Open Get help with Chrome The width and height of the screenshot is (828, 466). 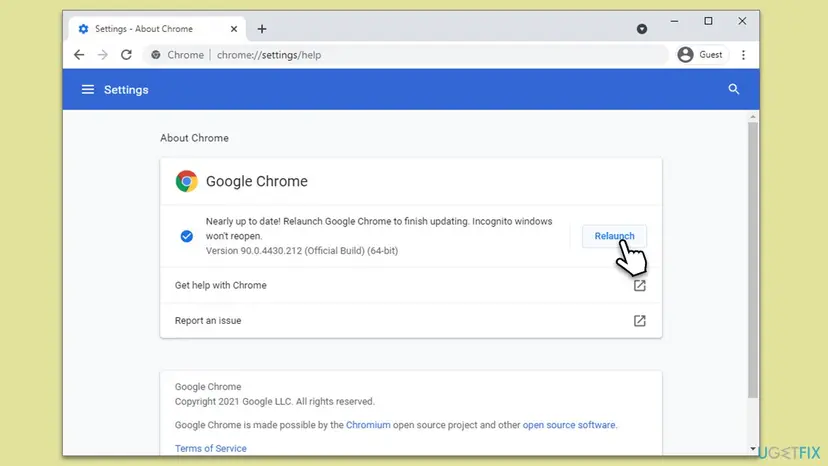pyautogui.click(x=411, y=285)
